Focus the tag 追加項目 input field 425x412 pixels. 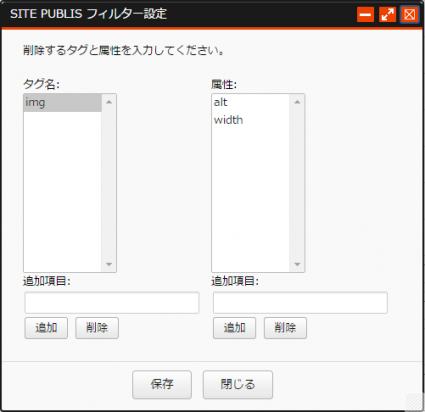pos(112,303)
